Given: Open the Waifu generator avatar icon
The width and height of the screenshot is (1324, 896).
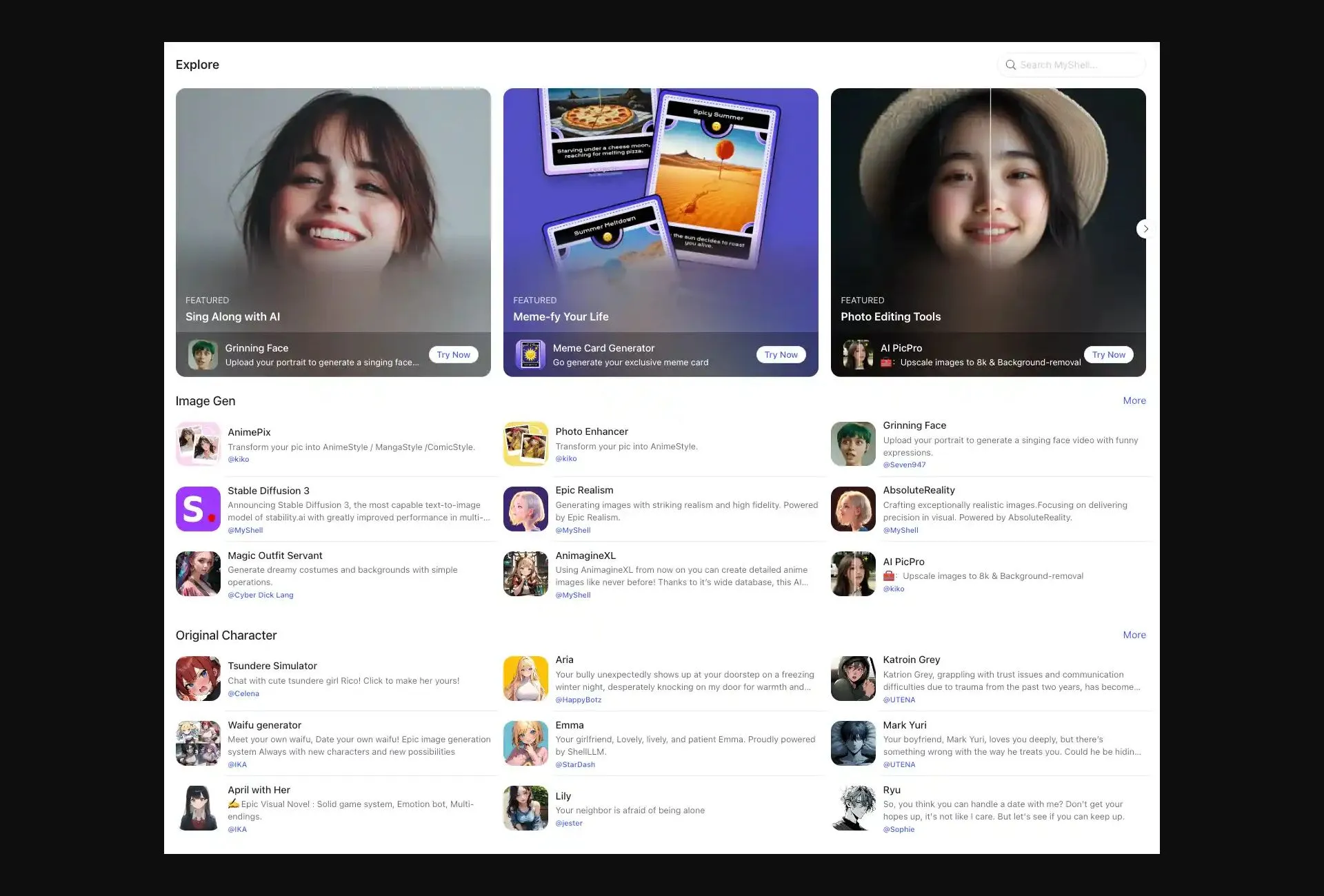Looking at the screenshot, I should coord(198,743).
